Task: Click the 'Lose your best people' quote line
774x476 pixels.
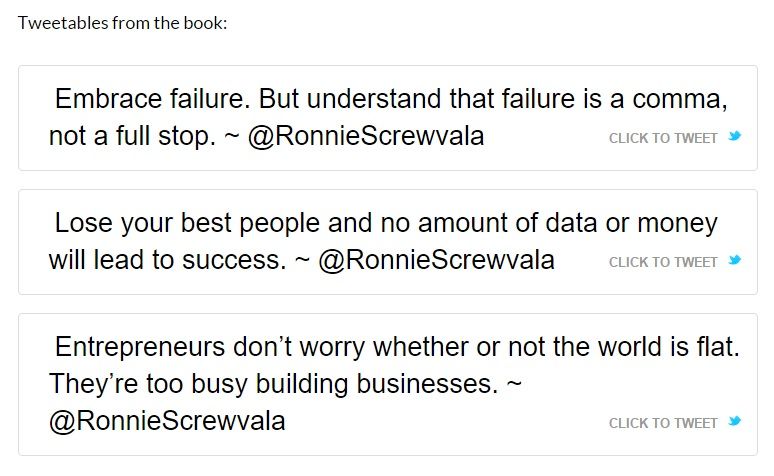Action: pos(386,223)
